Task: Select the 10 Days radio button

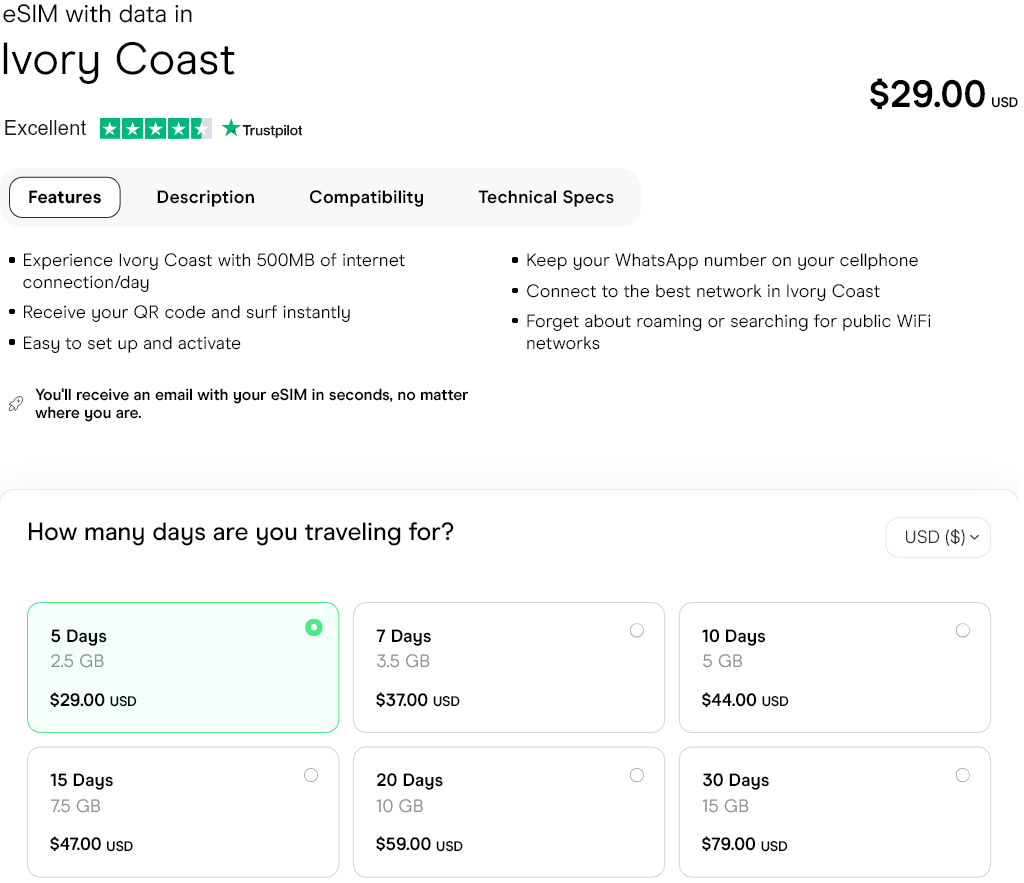Action: pos(962,630)
